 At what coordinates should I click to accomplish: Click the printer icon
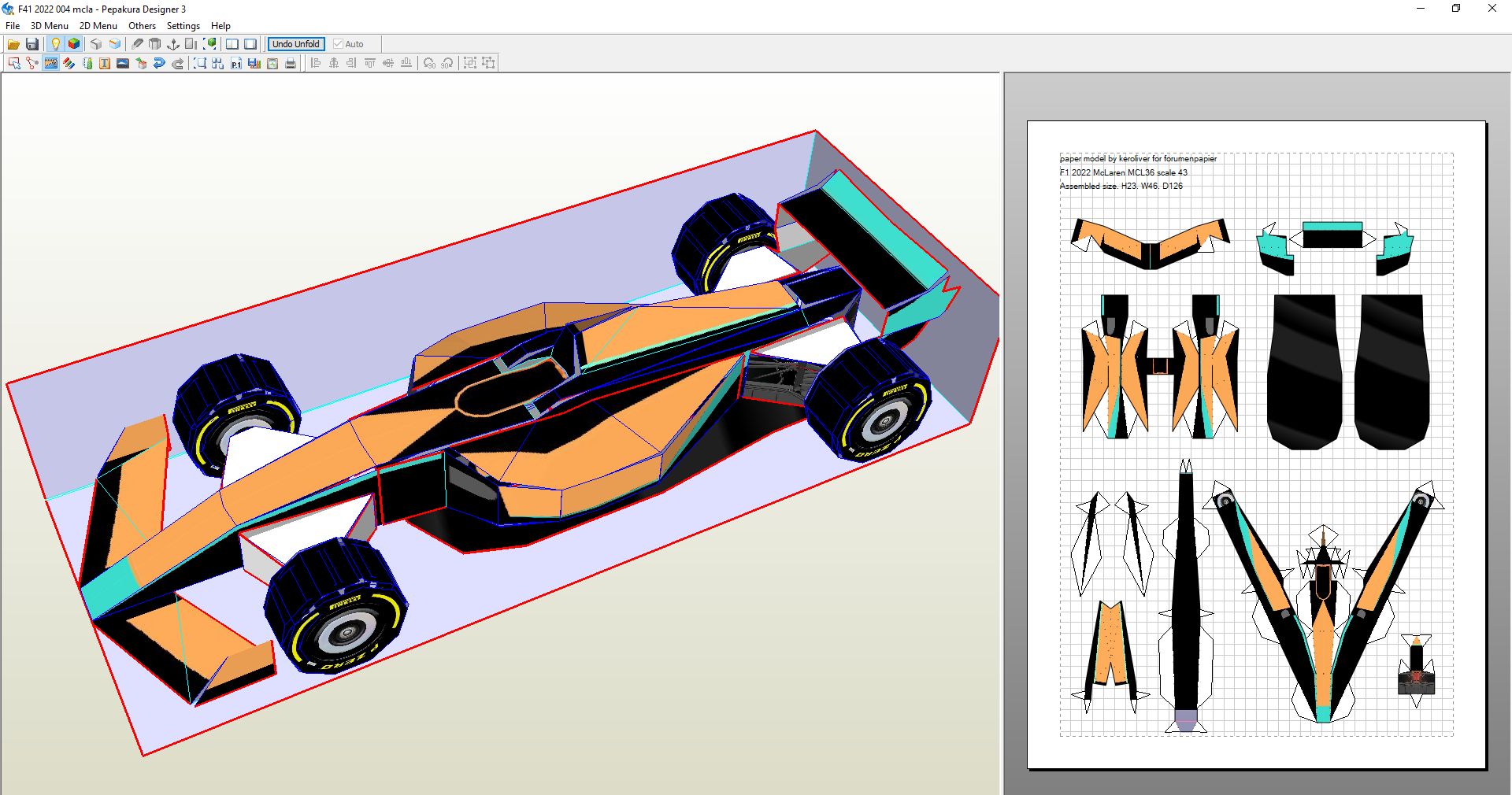coord(291,63)
